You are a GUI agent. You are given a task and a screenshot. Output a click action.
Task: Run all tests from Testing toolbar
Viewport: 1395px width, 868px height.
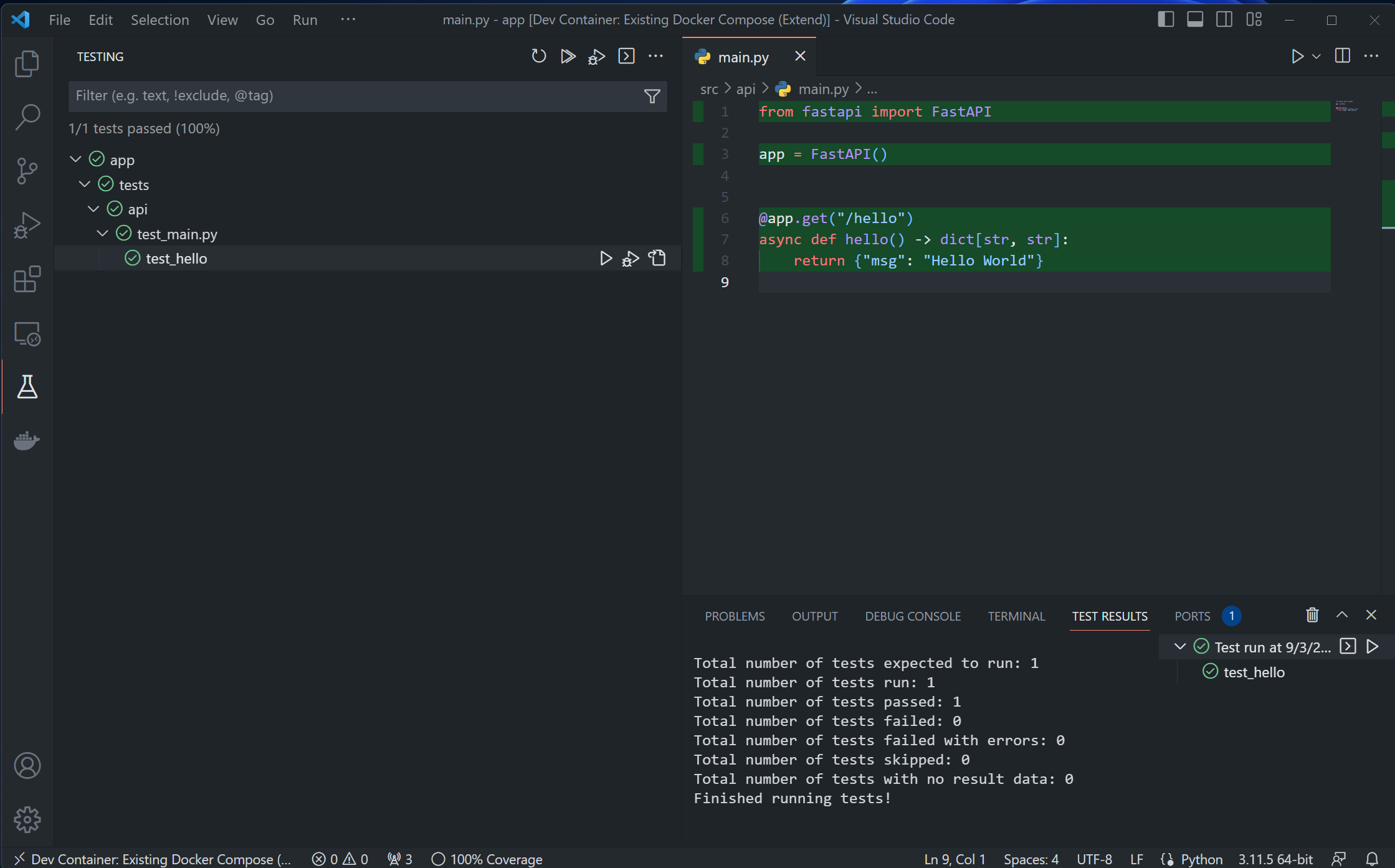point(567,57)
